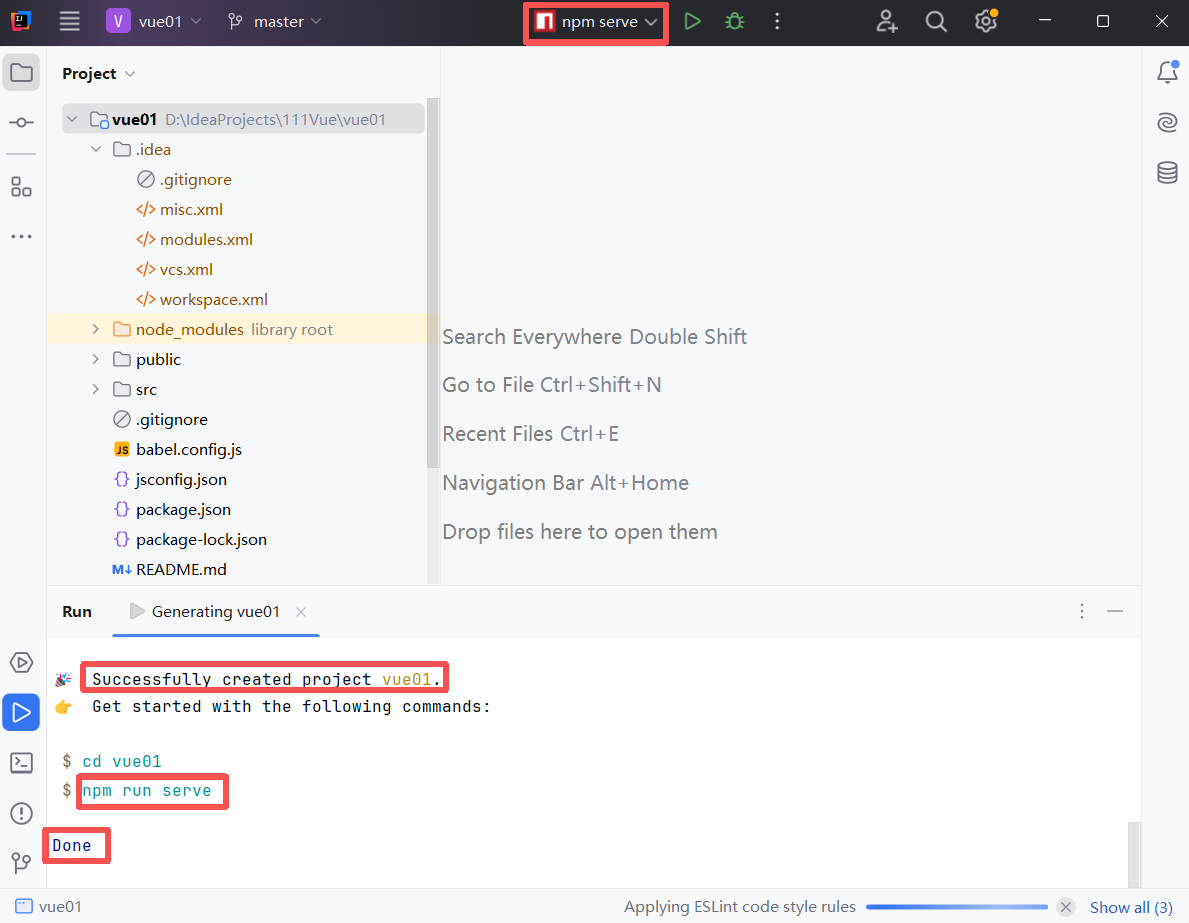Select vcs.xml file
1189x923 pixels.
click(174, 269)
